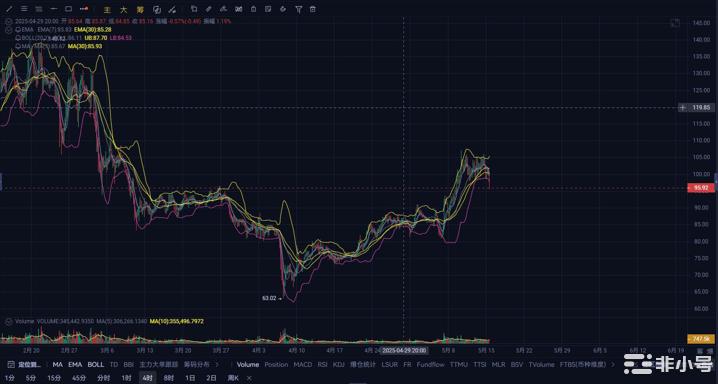The height and width of the screenshot is (384, 718).
Task: Enable TD main indicator
Action: coord(114,365)
